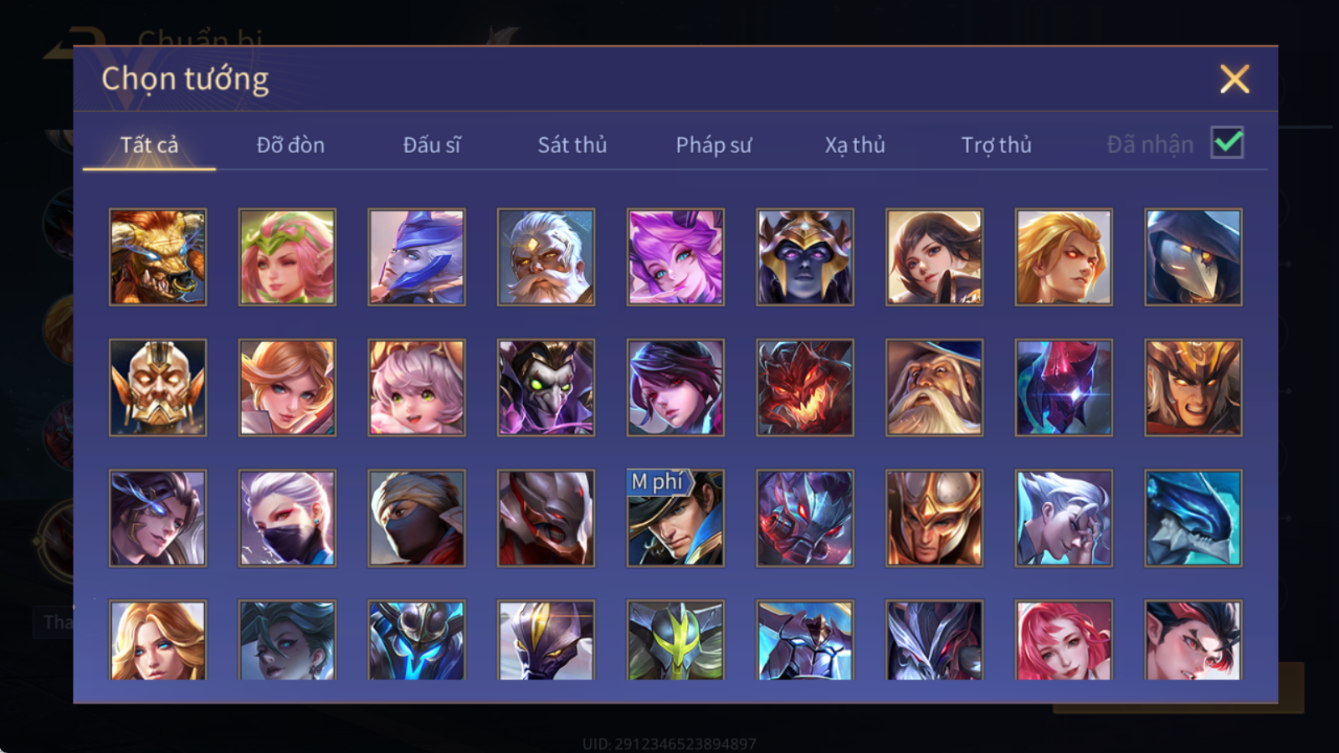Screen dimensions: 1339x753
Task: Pick the masked ninja with headband
Action: click(x=416, y=518)
